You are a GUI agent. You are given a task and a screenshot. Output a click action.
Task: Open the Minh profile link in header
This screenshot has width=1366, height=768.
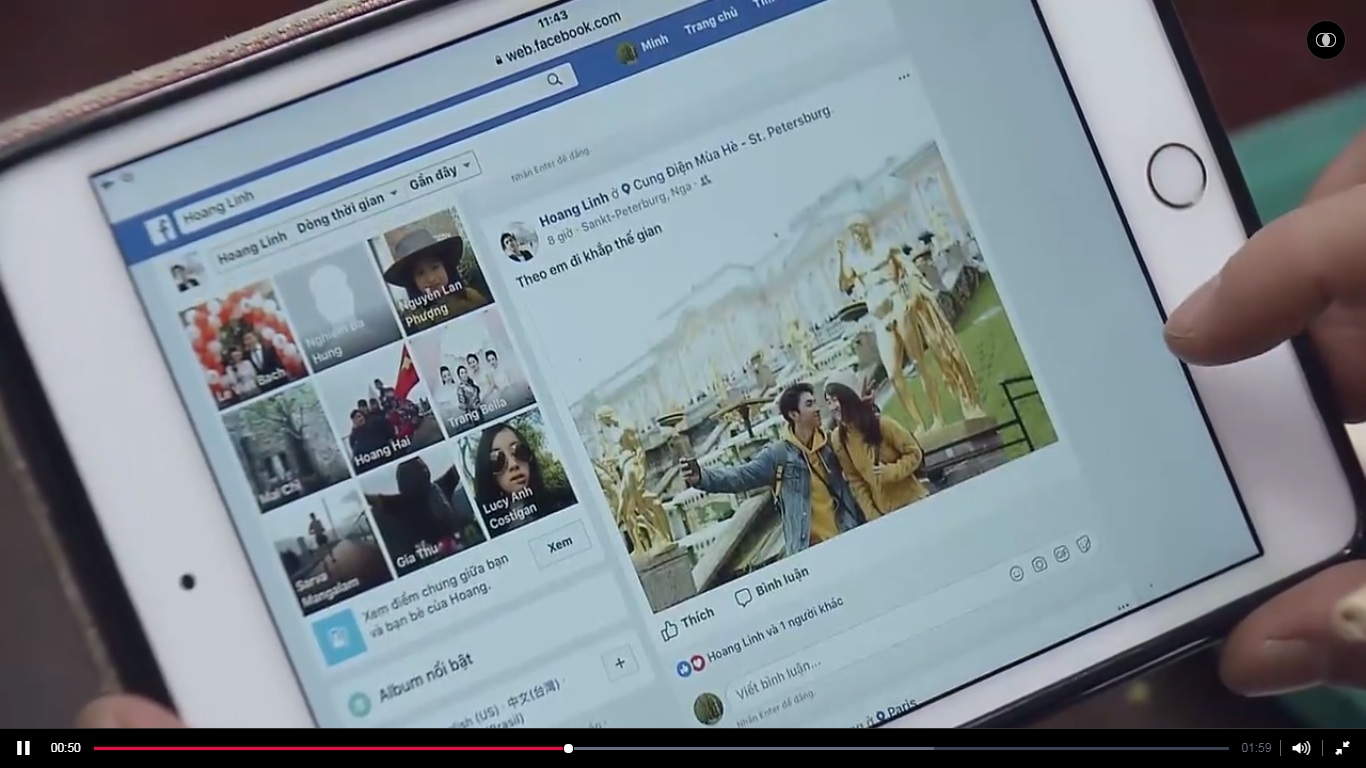pyautogui.click(x=653, y=43)
